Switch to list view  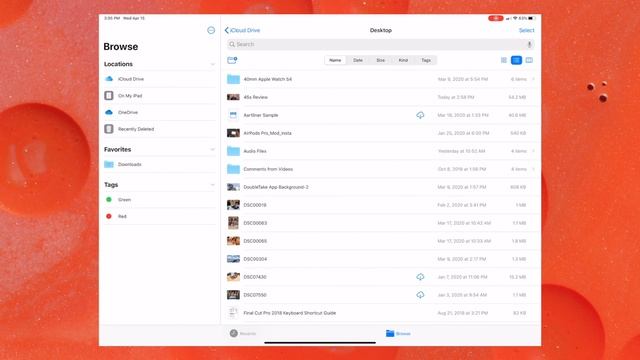coord(516,60)
